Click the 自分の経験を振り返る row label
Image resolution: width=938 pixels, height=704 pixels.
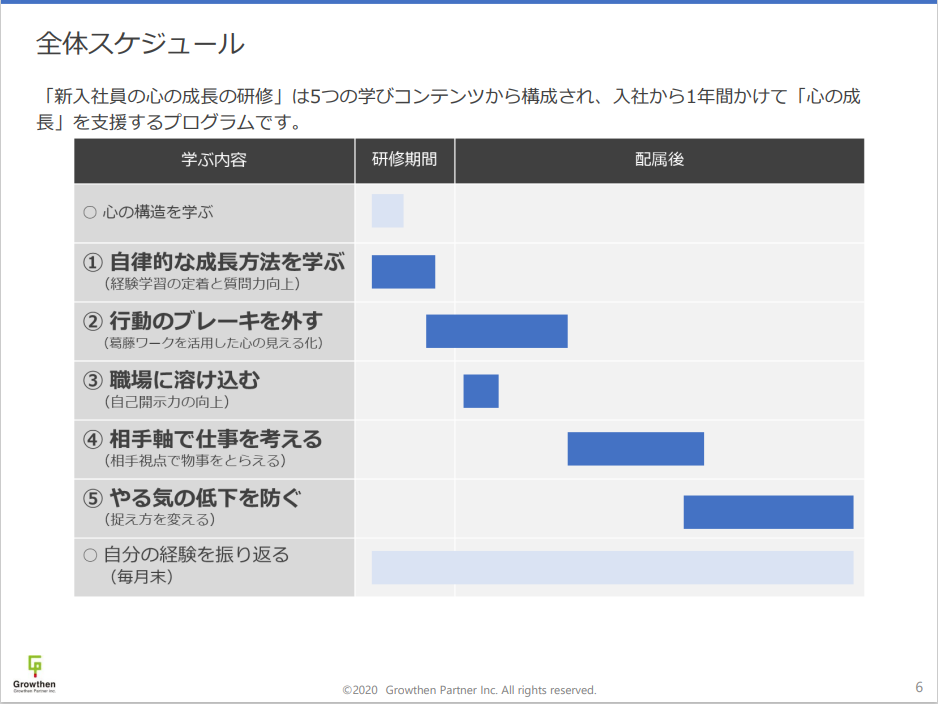[x=186, y=555]
